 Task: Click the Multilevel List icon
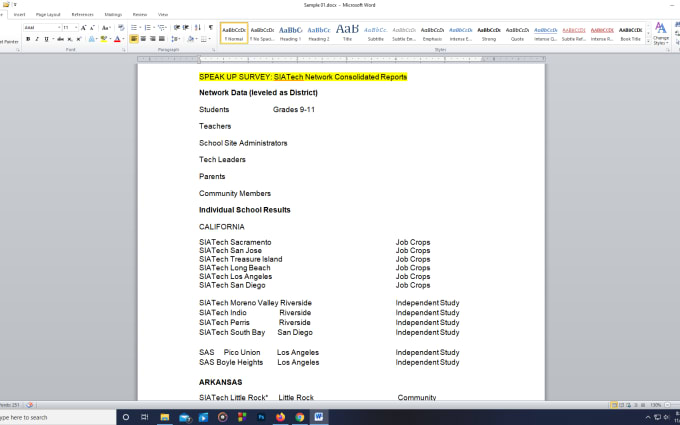[161, 28]
